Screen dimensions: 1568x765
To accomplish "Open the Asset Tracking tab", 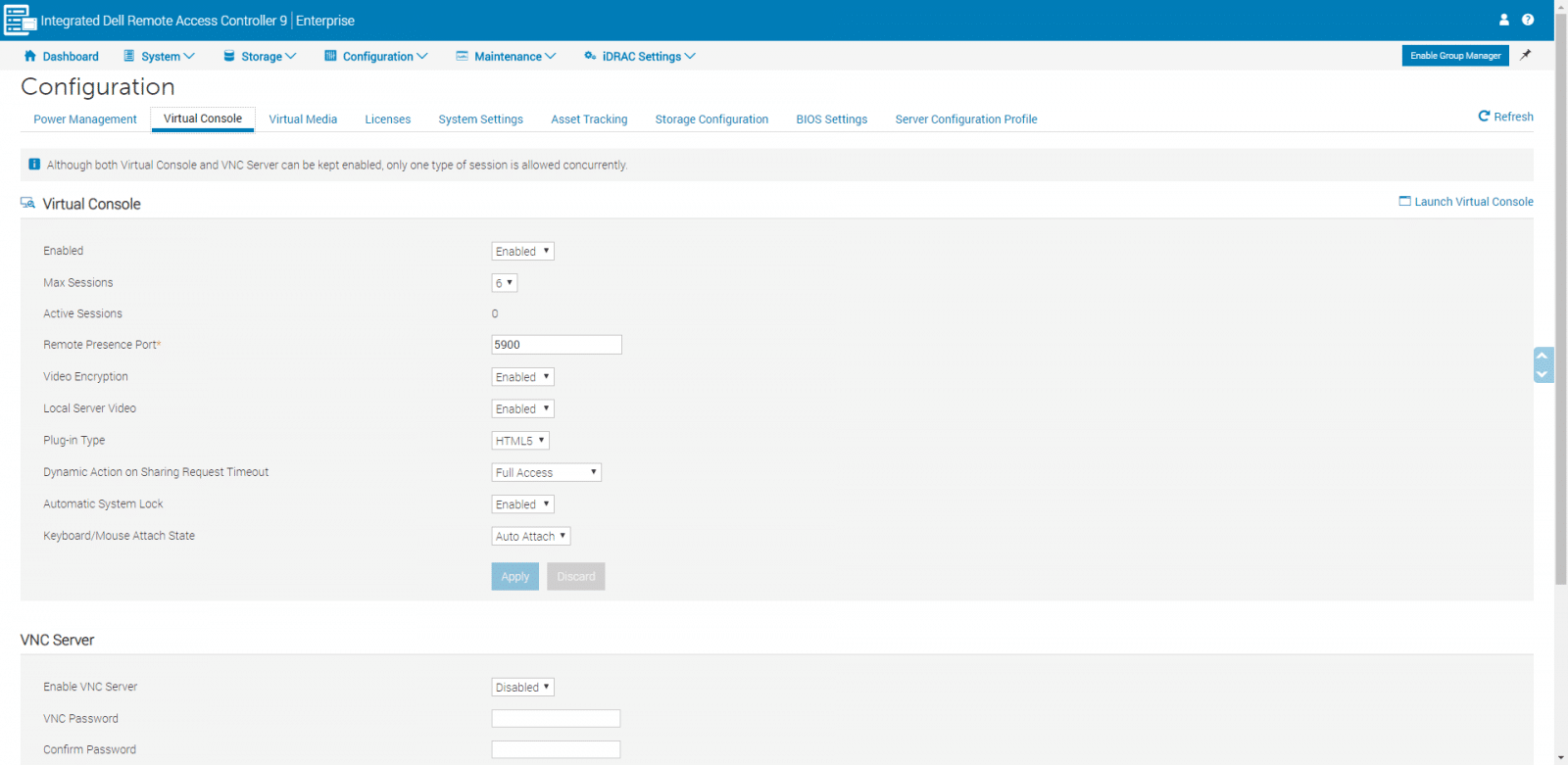I will (x=589, y=120).
